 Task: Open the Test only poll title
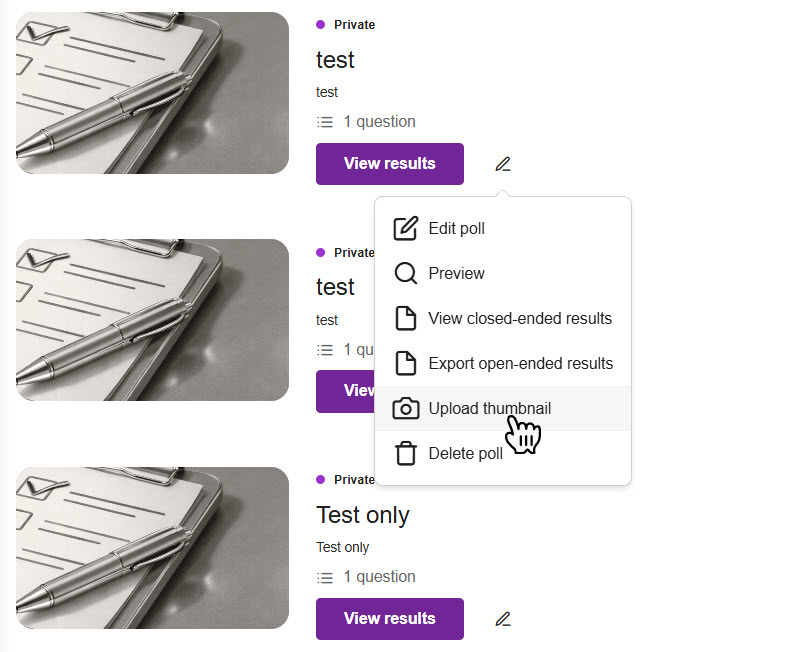click(x=362, y=515)
